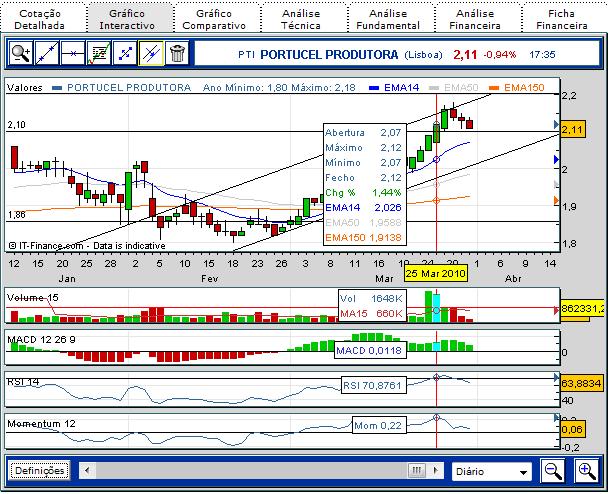
Task: Click the EMA150 1,9138 tooltip row
Action: (364, 237)
